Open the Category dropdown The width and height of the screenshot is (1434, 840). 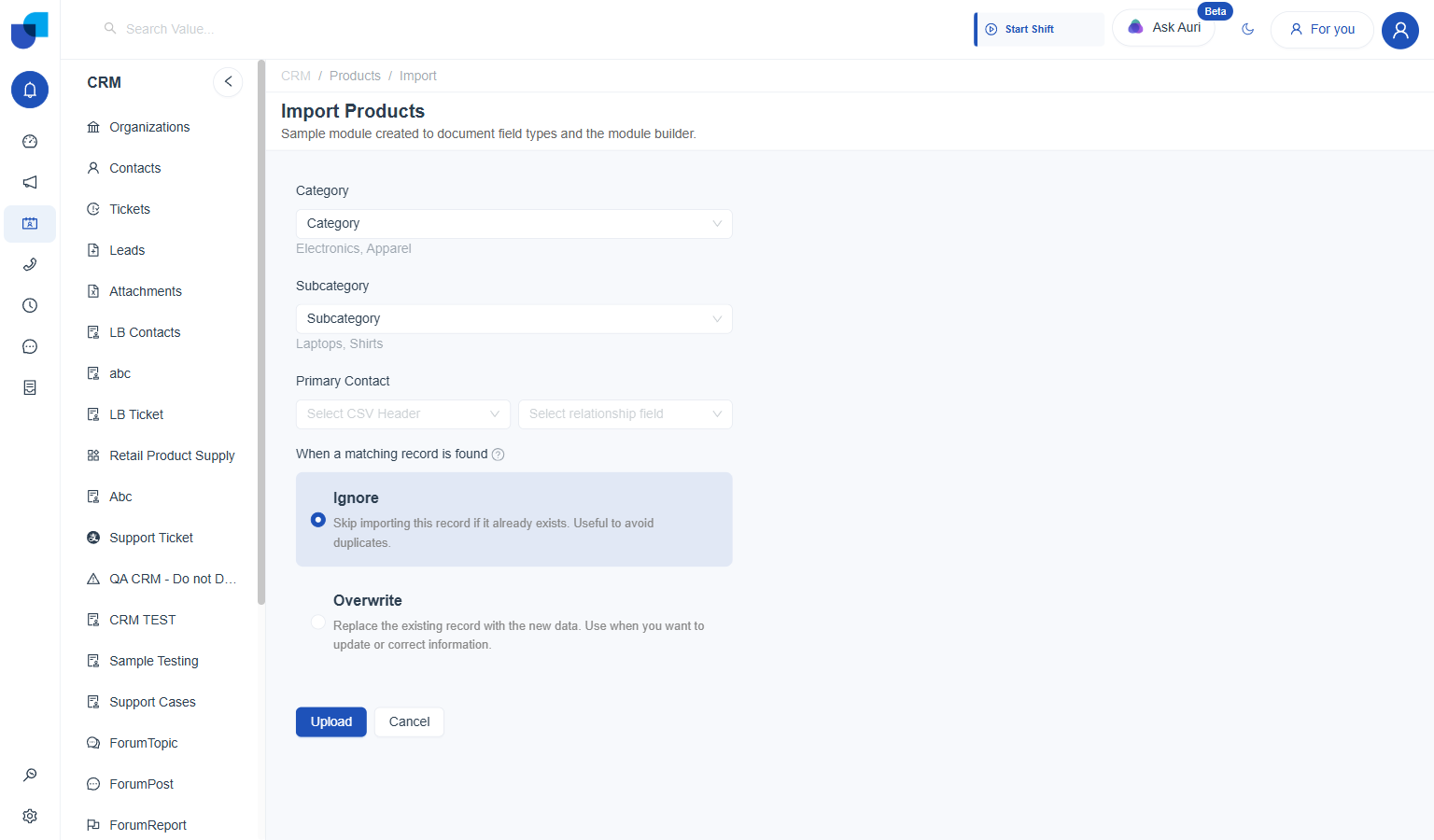[514, 224]
